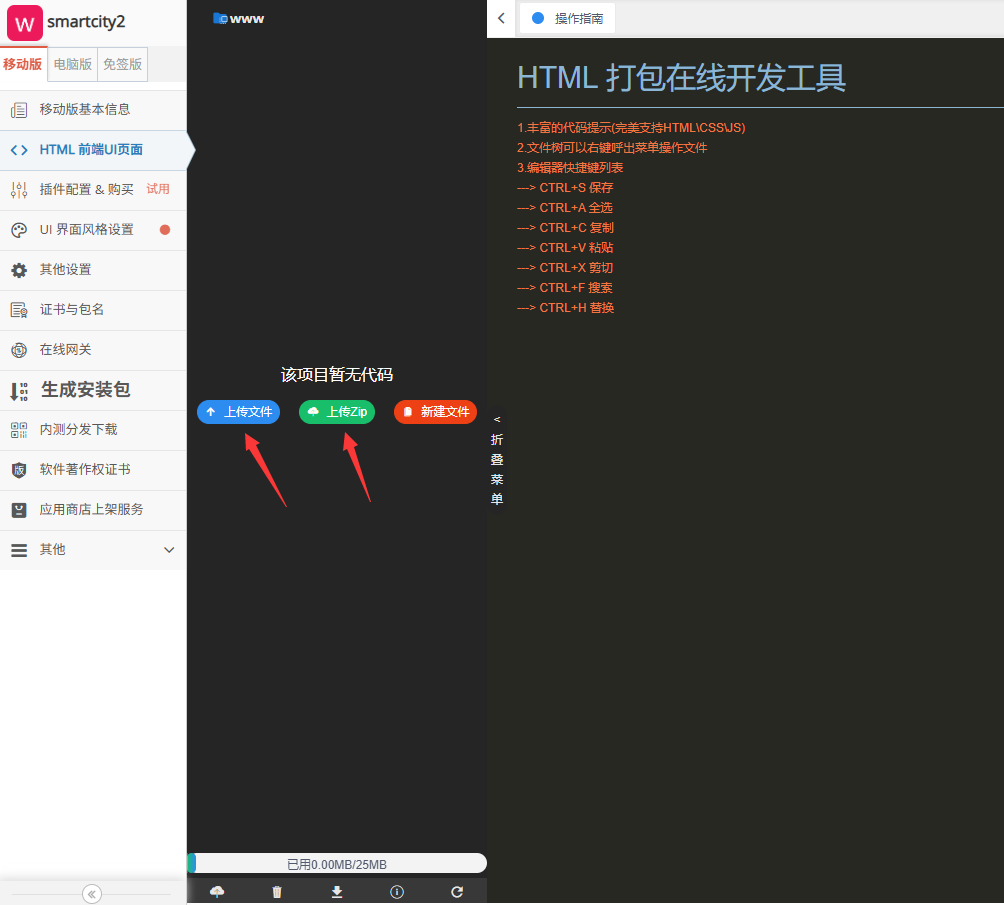Click the cloud upload icon in bottom toolbar
Image resolution: width=1004 pixels, height=905 pixels.
click(x=217, y=892)
